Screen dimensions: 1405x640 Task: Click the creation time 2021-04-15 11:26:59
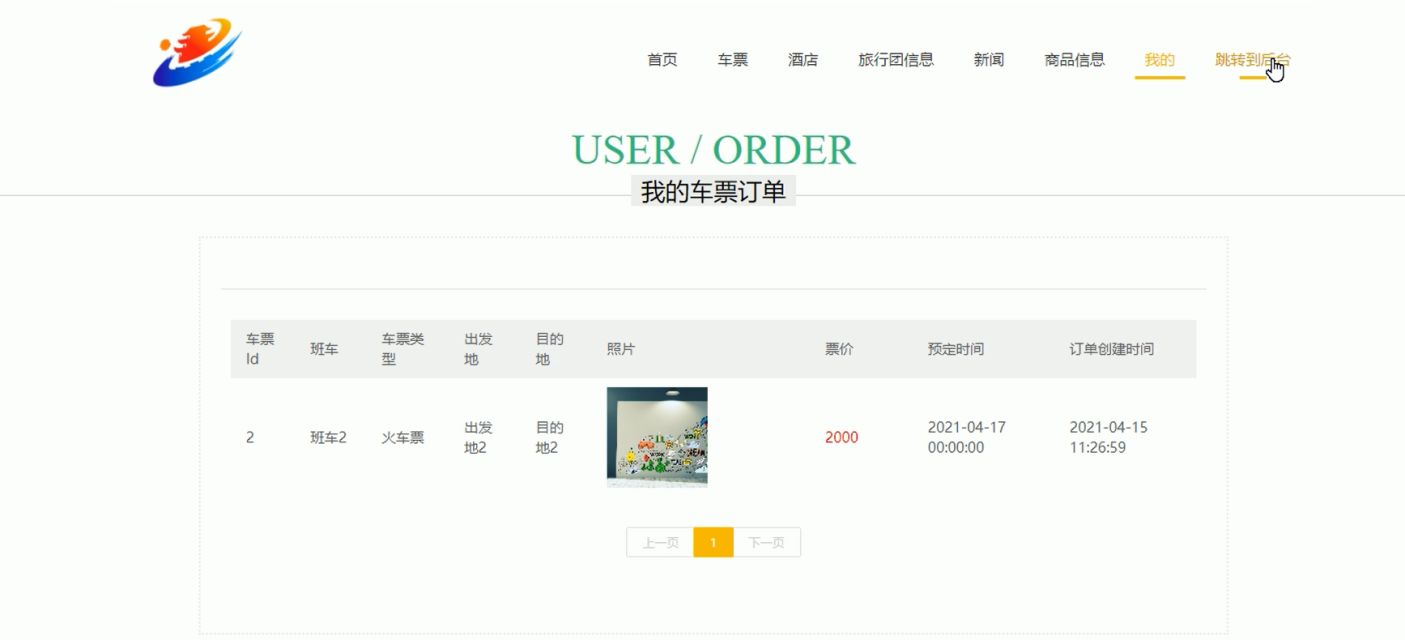tap(1109, 437)
